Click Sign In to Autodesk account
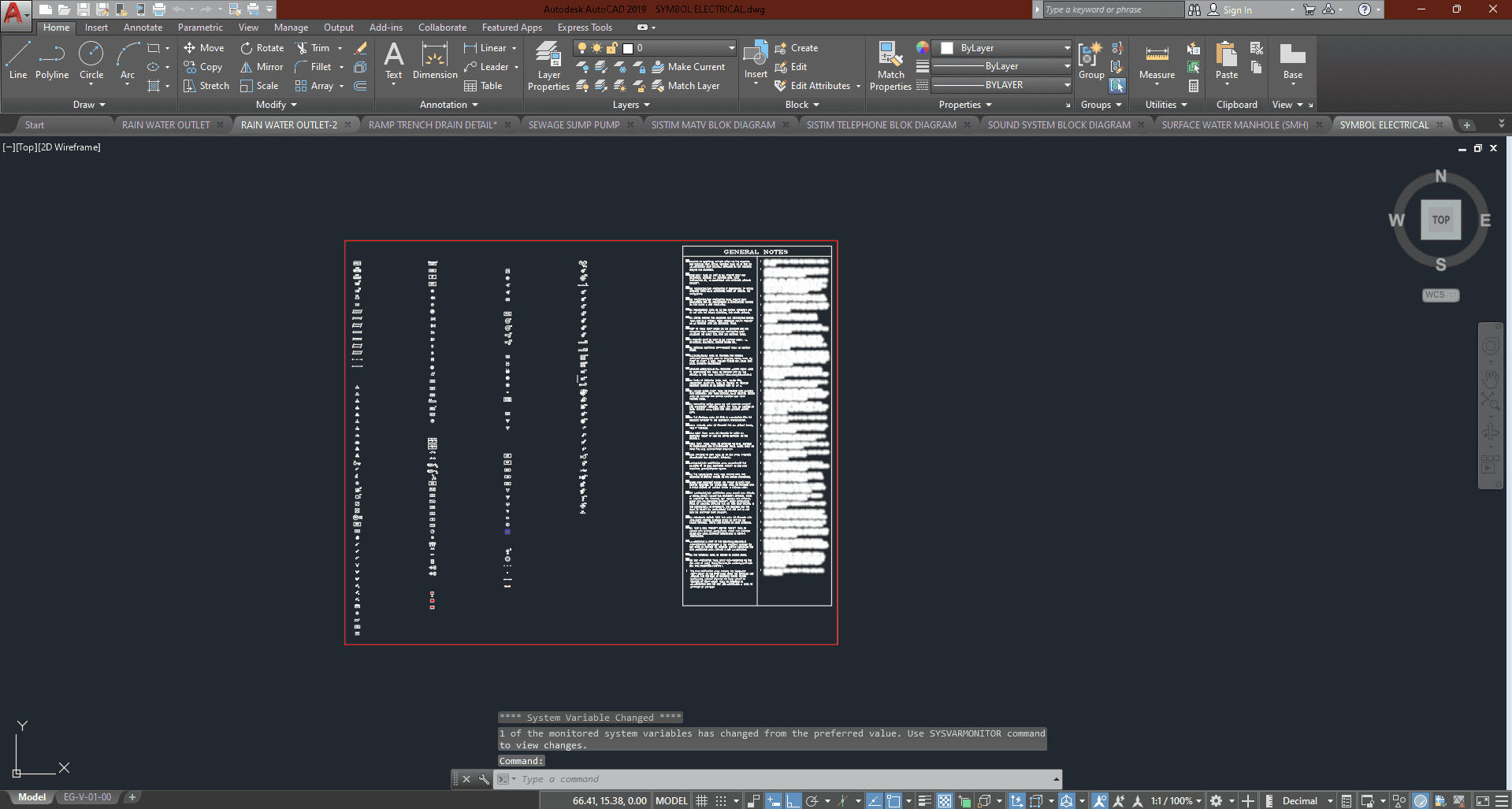This screenshot has width=1512, height=809. tap(1237, 10)
